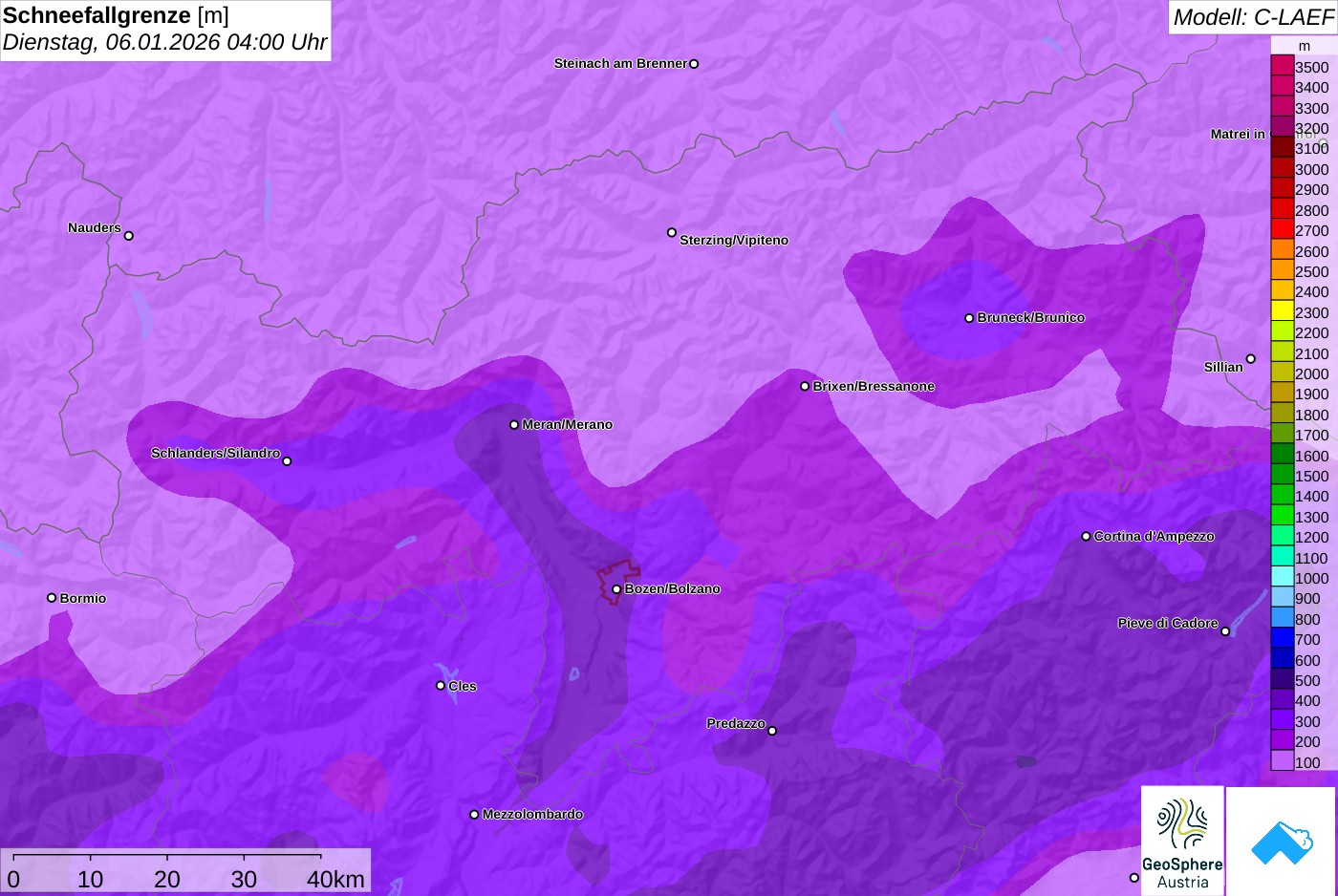This screenshot has height=896, width=1338.
Task: Click the 20 mark on scale bar
Action: tap(167, 880)
